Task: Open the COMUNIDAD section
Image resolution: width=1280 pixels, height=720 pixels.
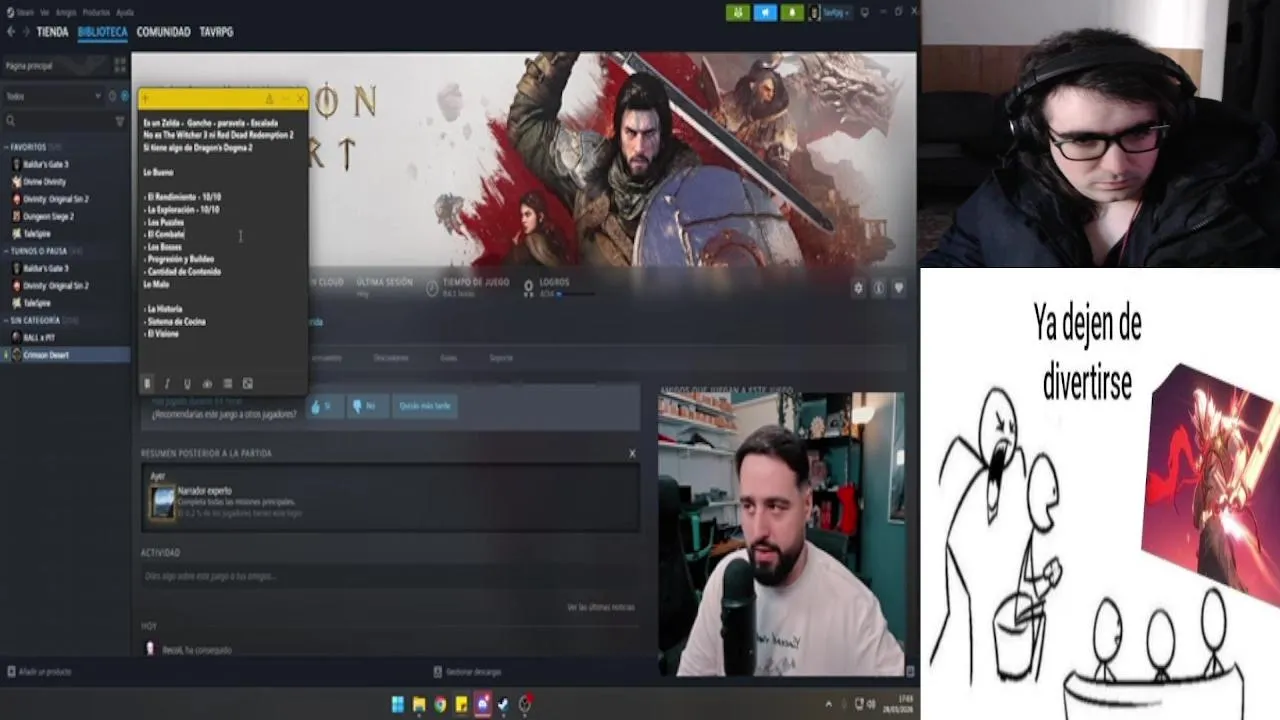Action: pos(163,32)
